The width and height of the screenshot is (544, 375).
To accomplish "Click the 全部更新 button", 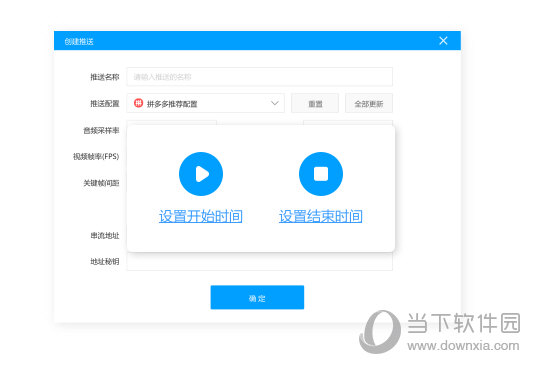I will [x=369, y=103].
